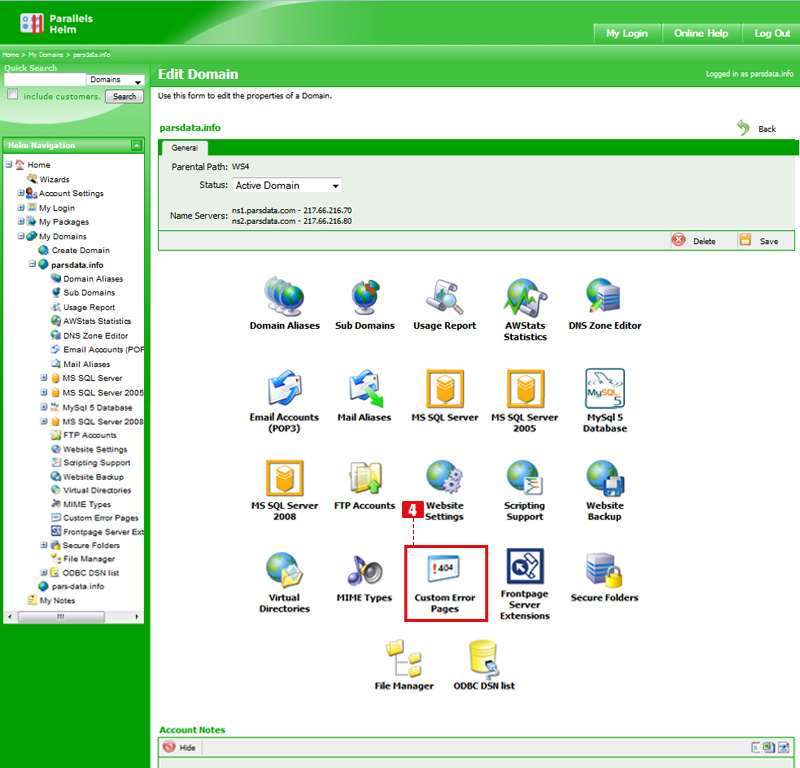Open AWStats Statistics icon in main panel
800x768 pixels.
point(525,298)
